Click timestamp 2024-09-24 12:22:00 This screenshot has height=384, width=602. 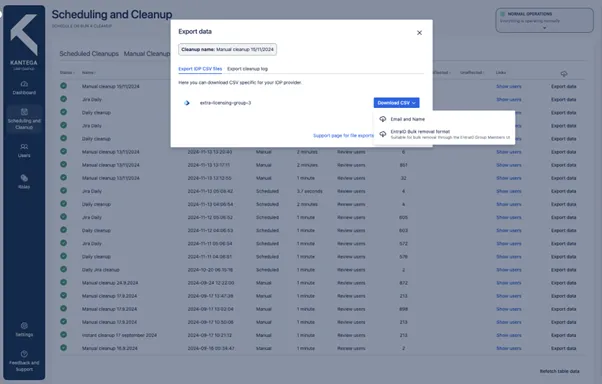[211, 283]
